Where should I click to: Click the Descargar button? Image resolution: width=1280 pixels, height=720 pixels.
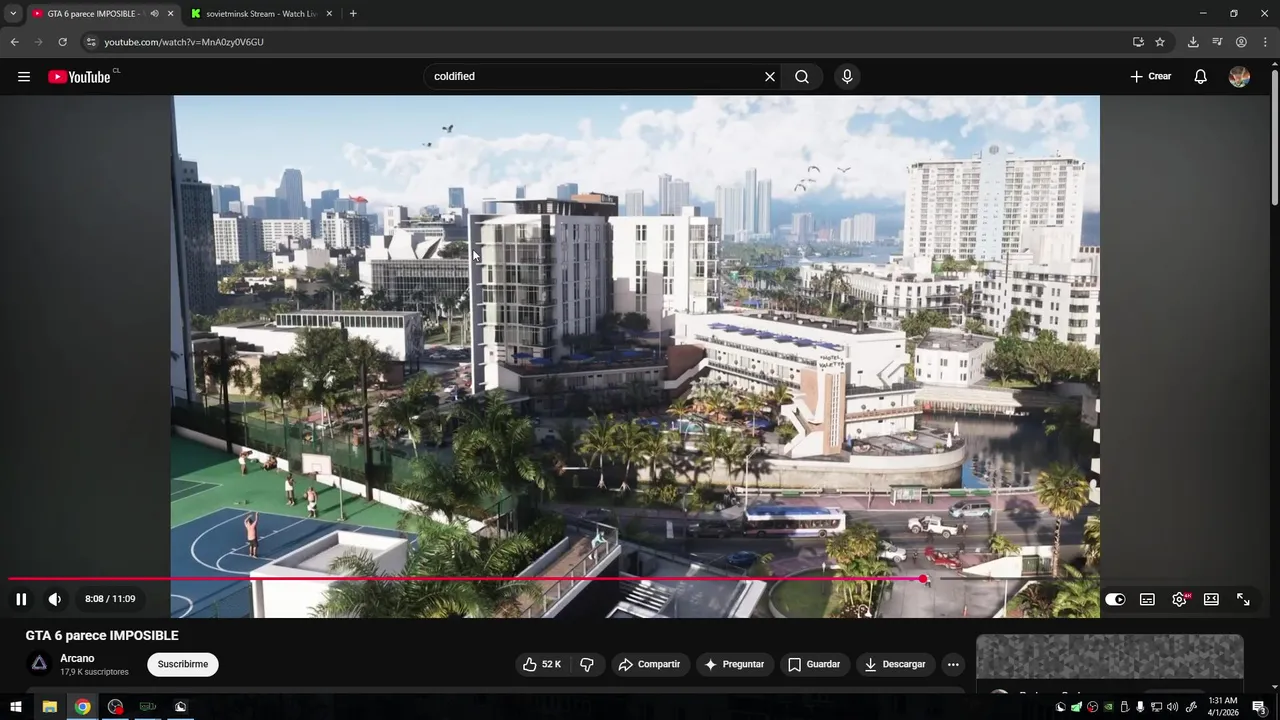pos(895,664)
